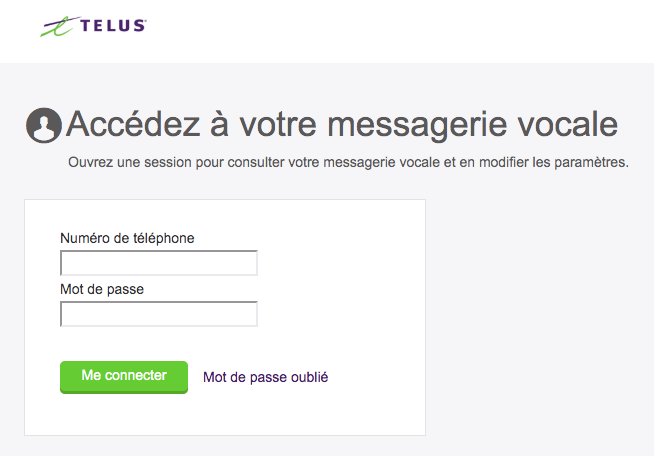Focus the Numéro de téléphone input field
The width and height of the screenshot is (654, 456).
pos(159,263)
